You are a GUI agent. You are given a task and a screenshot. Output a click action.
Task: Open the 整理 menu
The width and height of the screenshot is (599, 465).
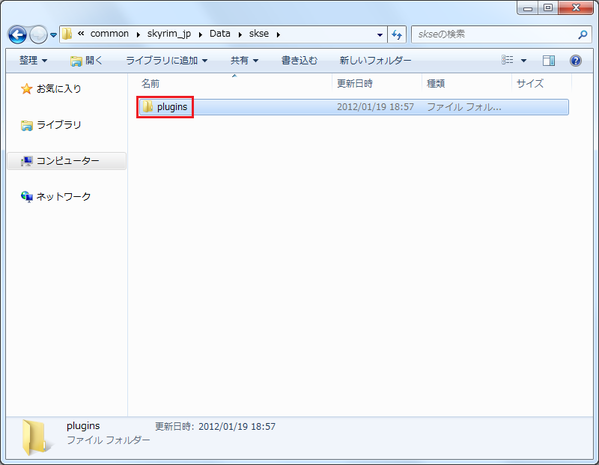coord(33,60)
